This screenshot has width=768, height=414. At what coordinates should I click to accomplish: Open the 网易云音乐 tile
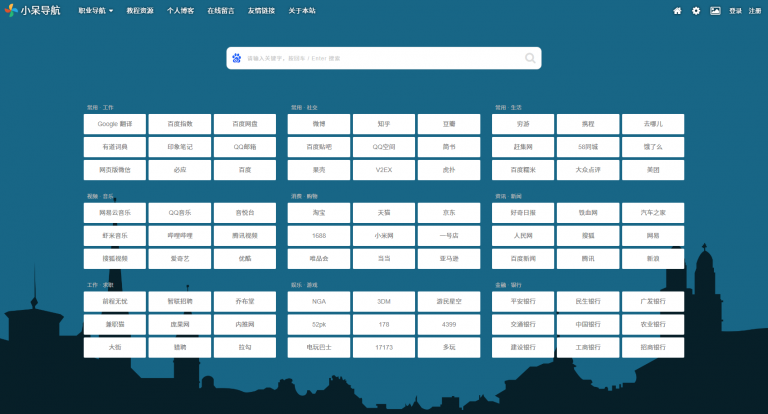pos(115,213)
